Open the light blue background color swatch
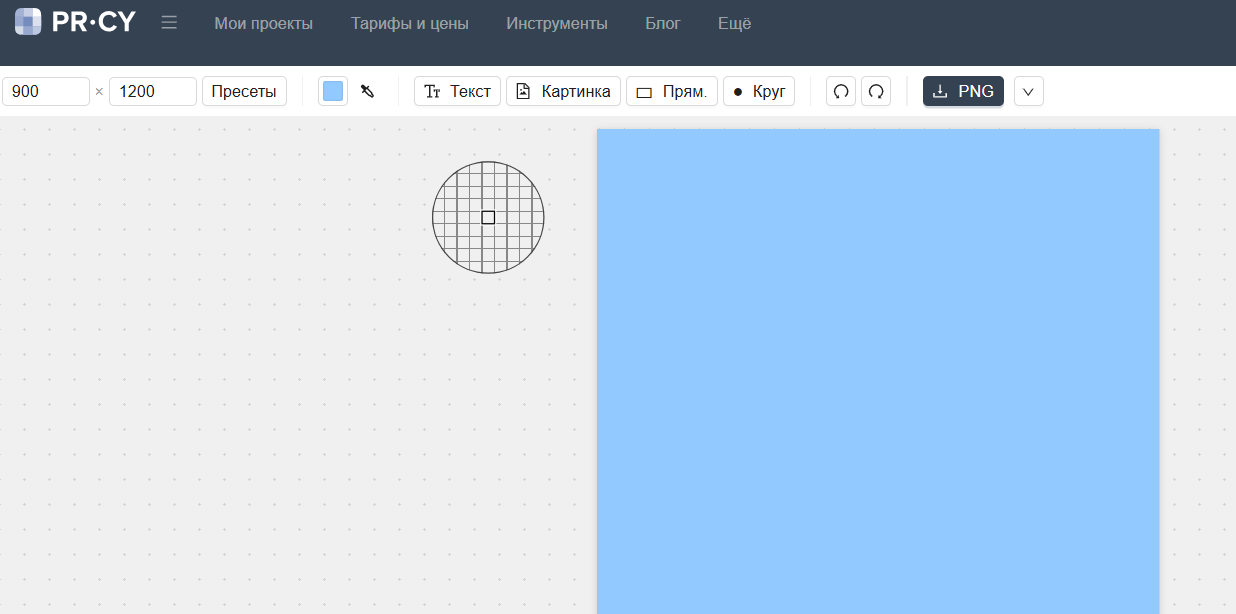This screenshot has height=614, width=1236. point(333,91)
